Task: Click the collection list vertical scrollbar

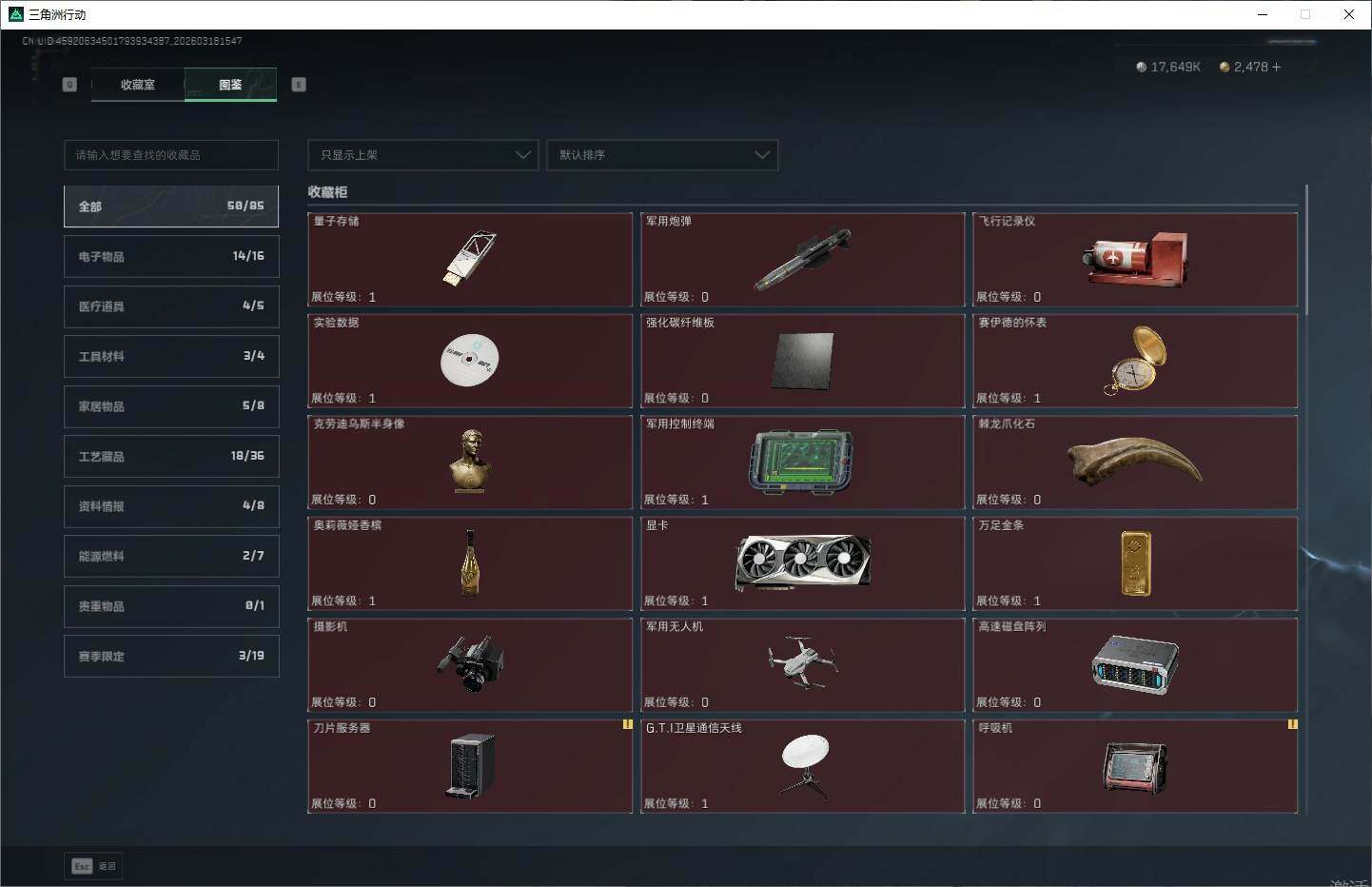Action: click(x=1306, y=249)
